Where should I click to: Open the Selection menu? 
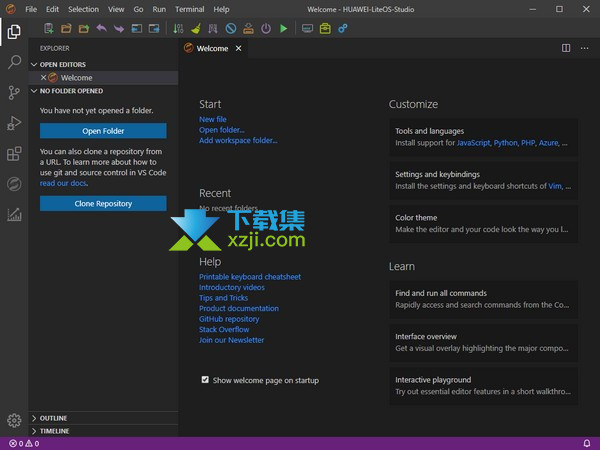[x=83, y=9]
